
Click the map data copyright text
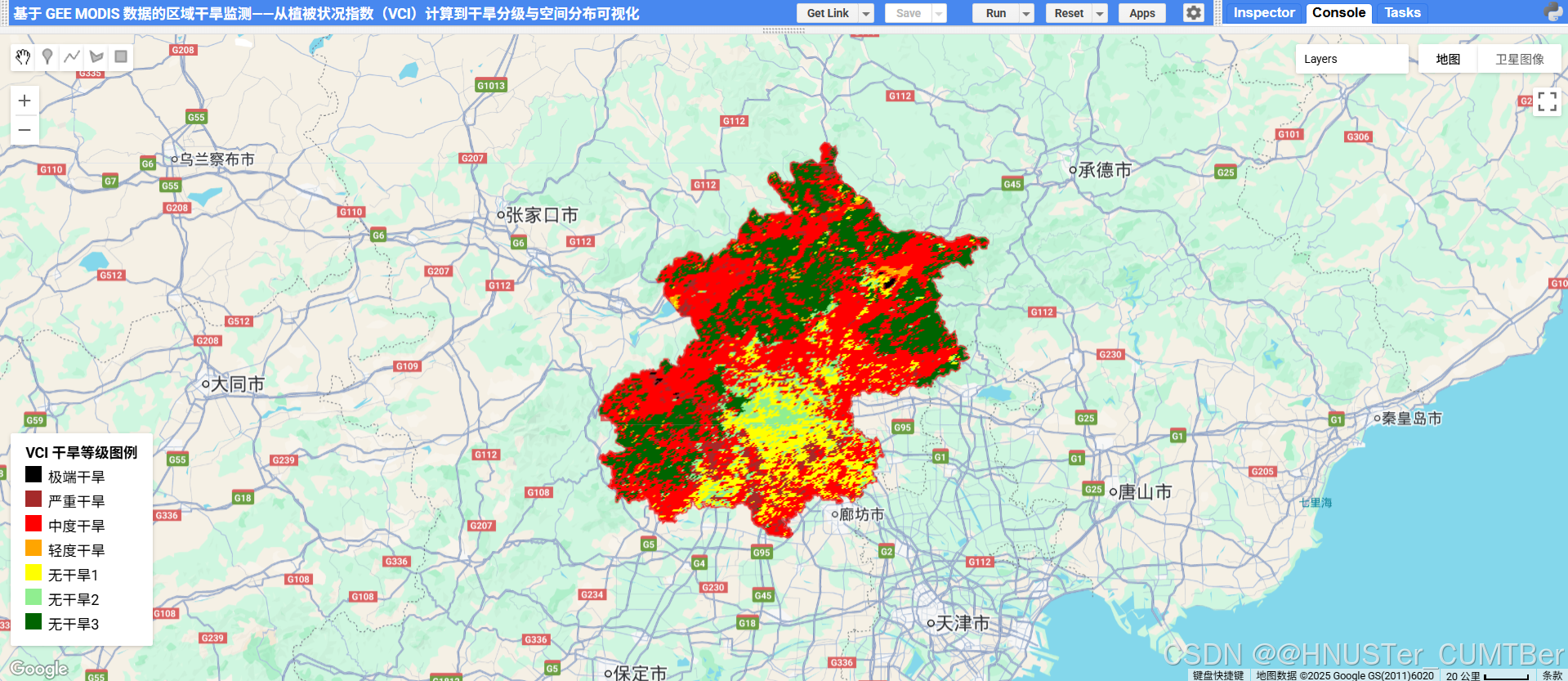[1344, 675]
